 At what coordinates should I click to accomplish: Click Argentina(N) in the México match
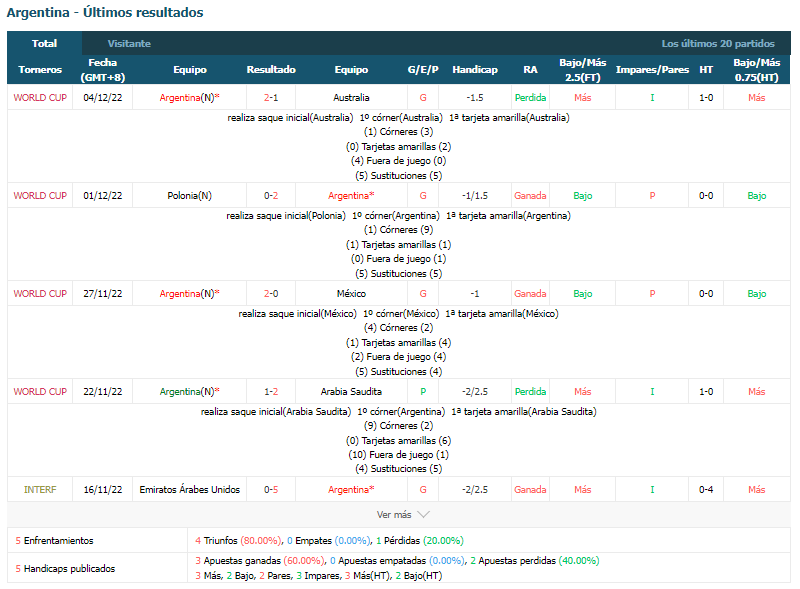(187, 293)
